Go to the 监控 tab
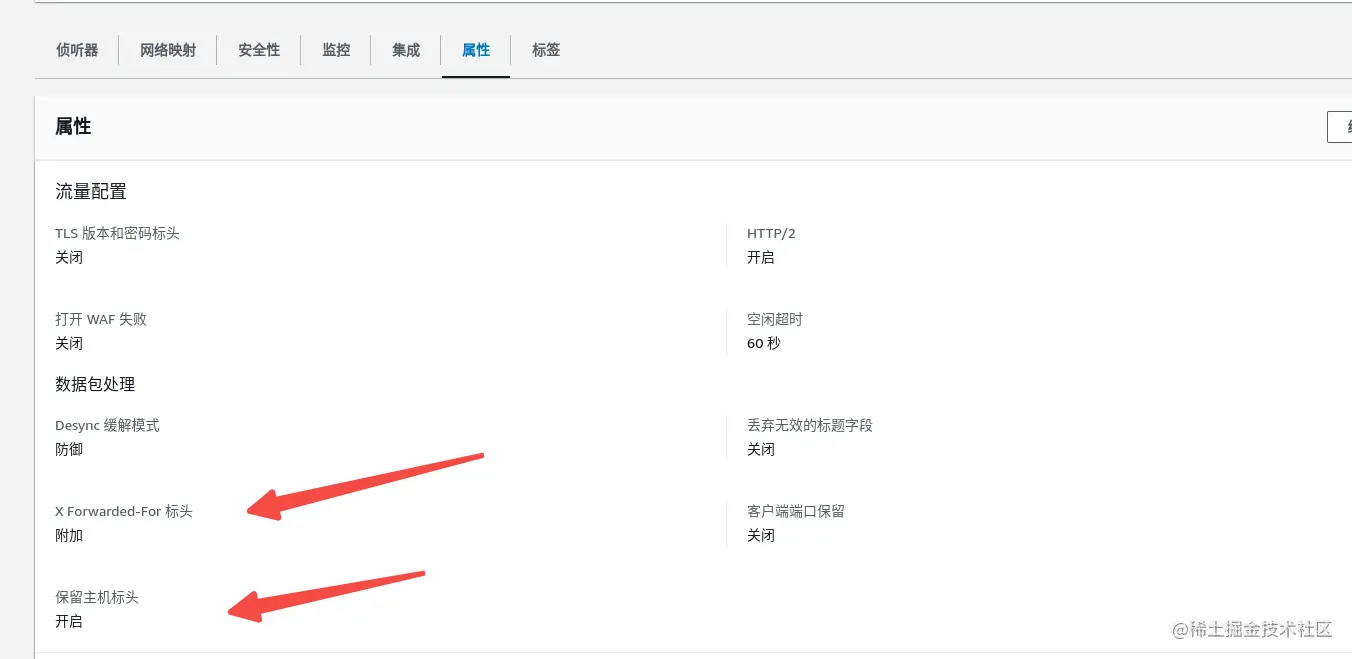This screenshot has width=1352, height=659. click(x=336, y=50)
